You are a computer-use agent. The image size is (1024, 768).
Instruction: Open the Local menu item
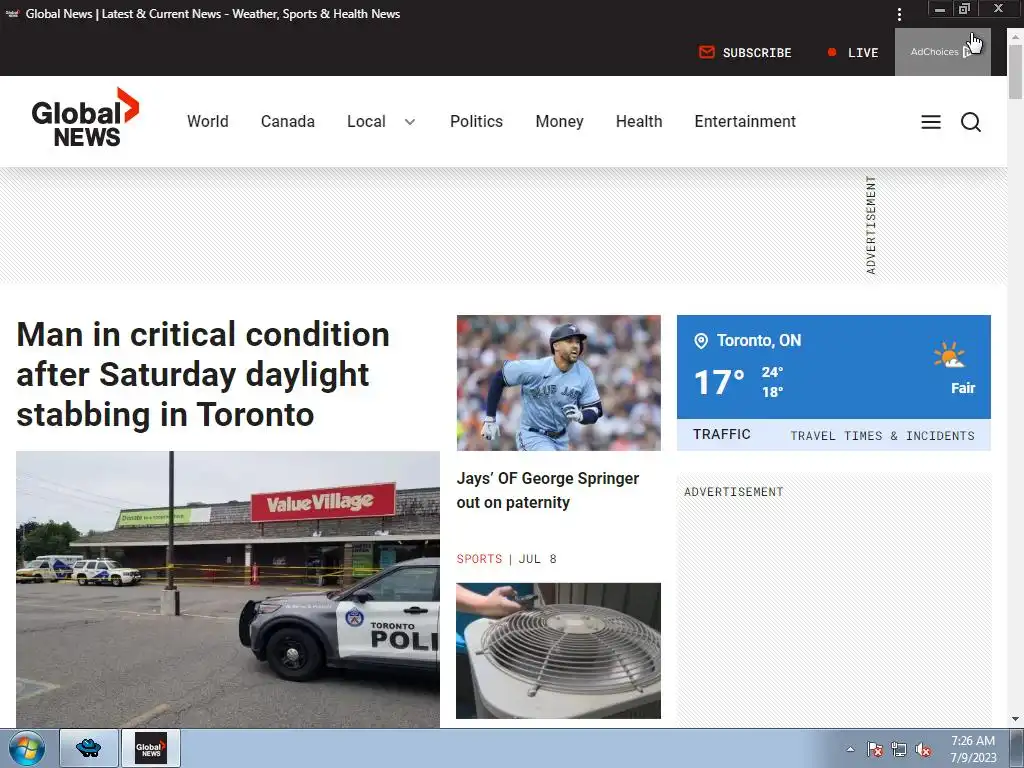(x=366, y=121)
